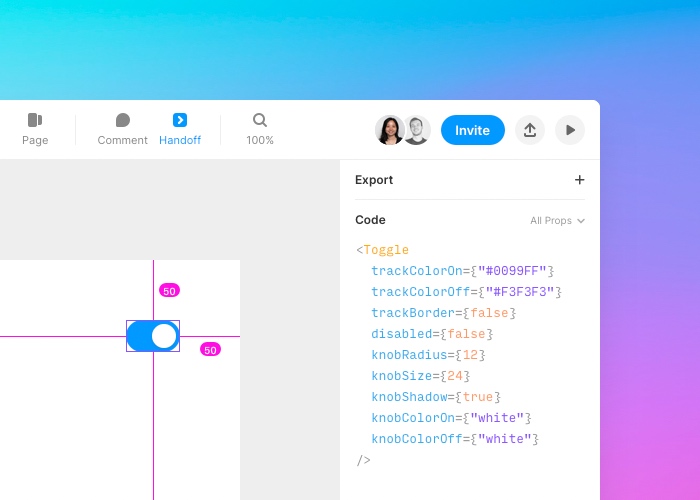
Task: Click the disabled={false} line
Action: [x=432, y=334]
